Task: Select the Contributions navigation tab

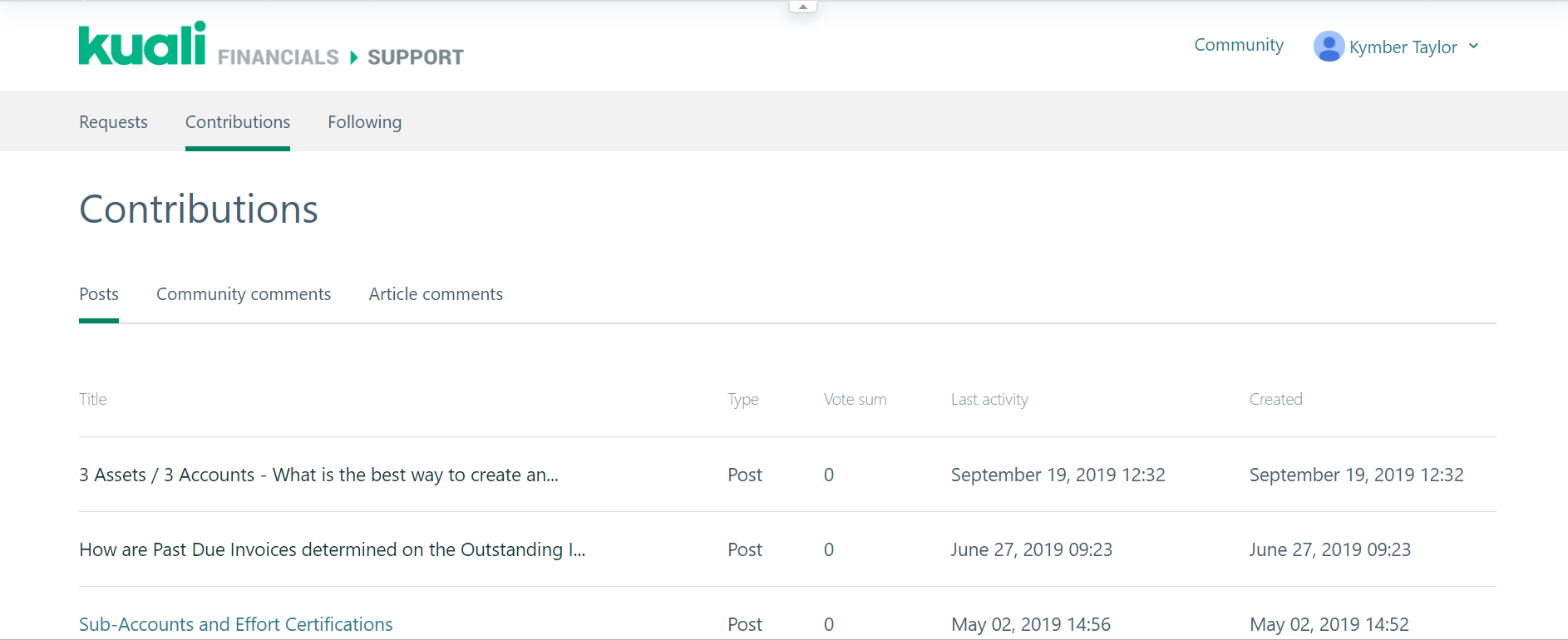Action: point(238,122)
